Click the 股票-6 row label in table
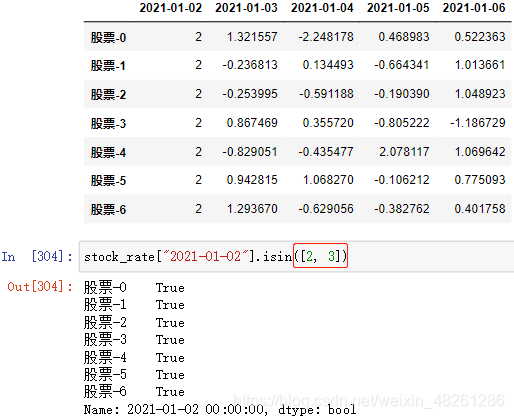Screen dimensions: 514x419 [108, 209]
